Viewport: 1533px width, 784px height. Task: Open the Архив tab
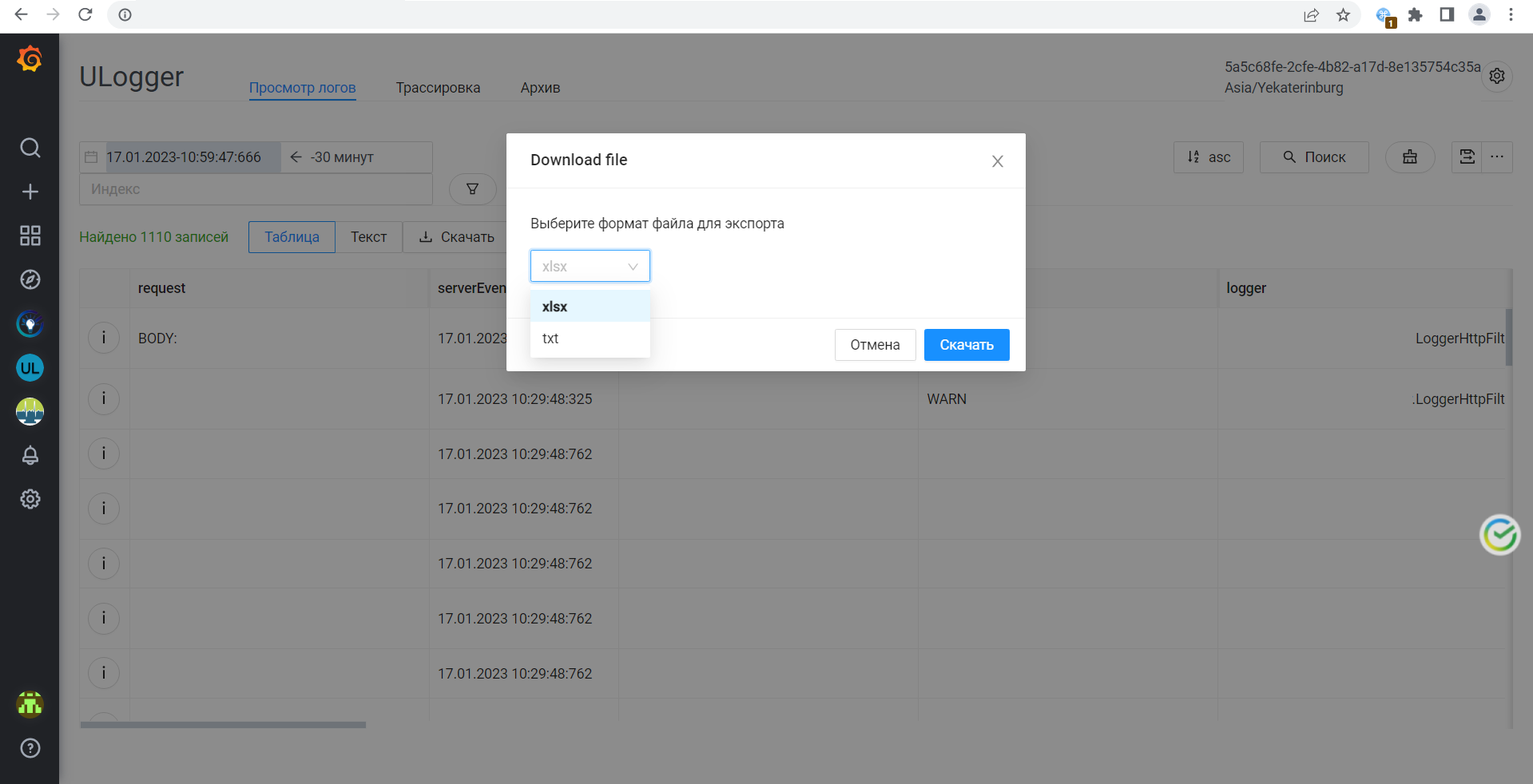[x=539, y=88]
